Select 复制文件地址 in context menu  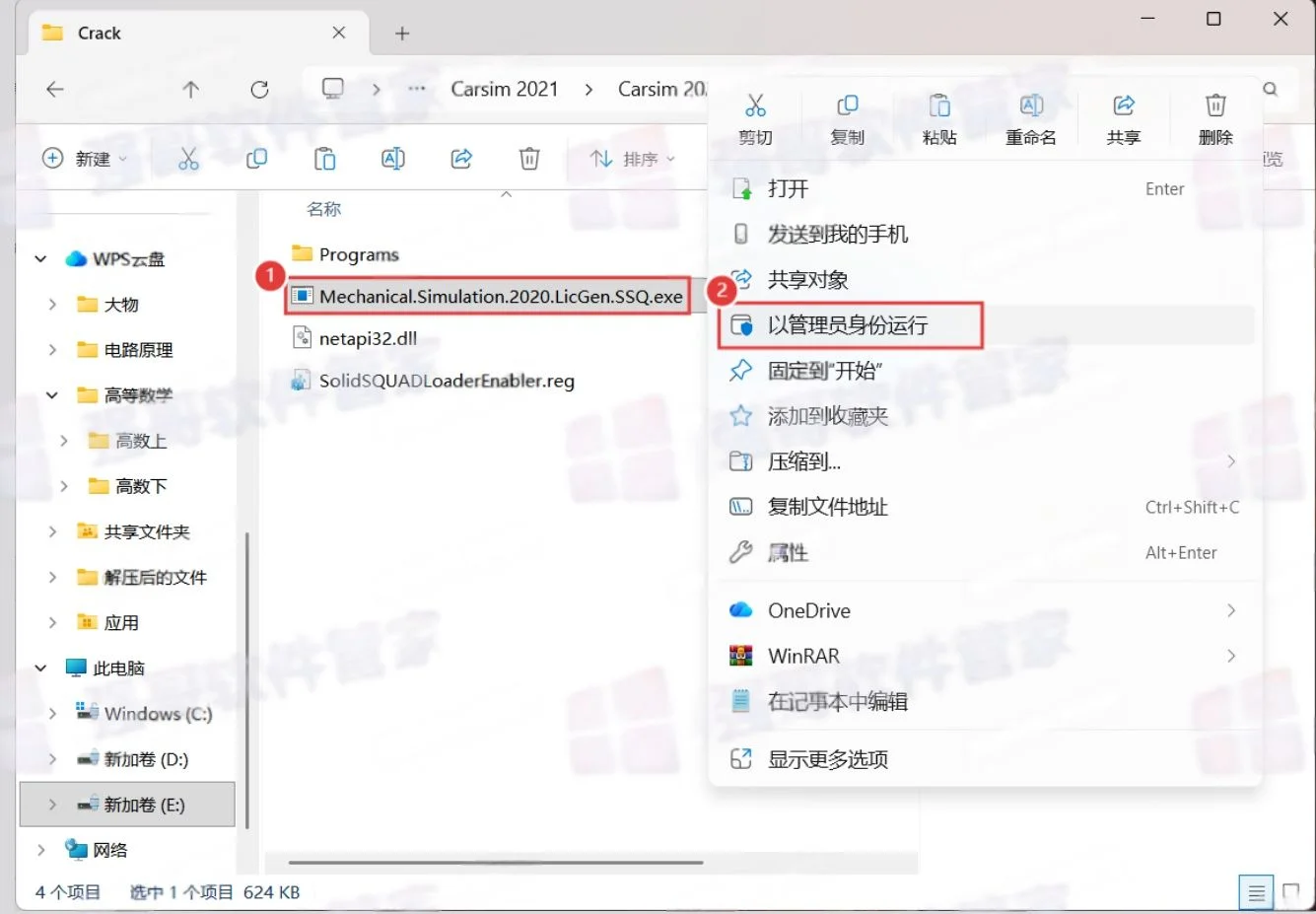pos(986,508)
